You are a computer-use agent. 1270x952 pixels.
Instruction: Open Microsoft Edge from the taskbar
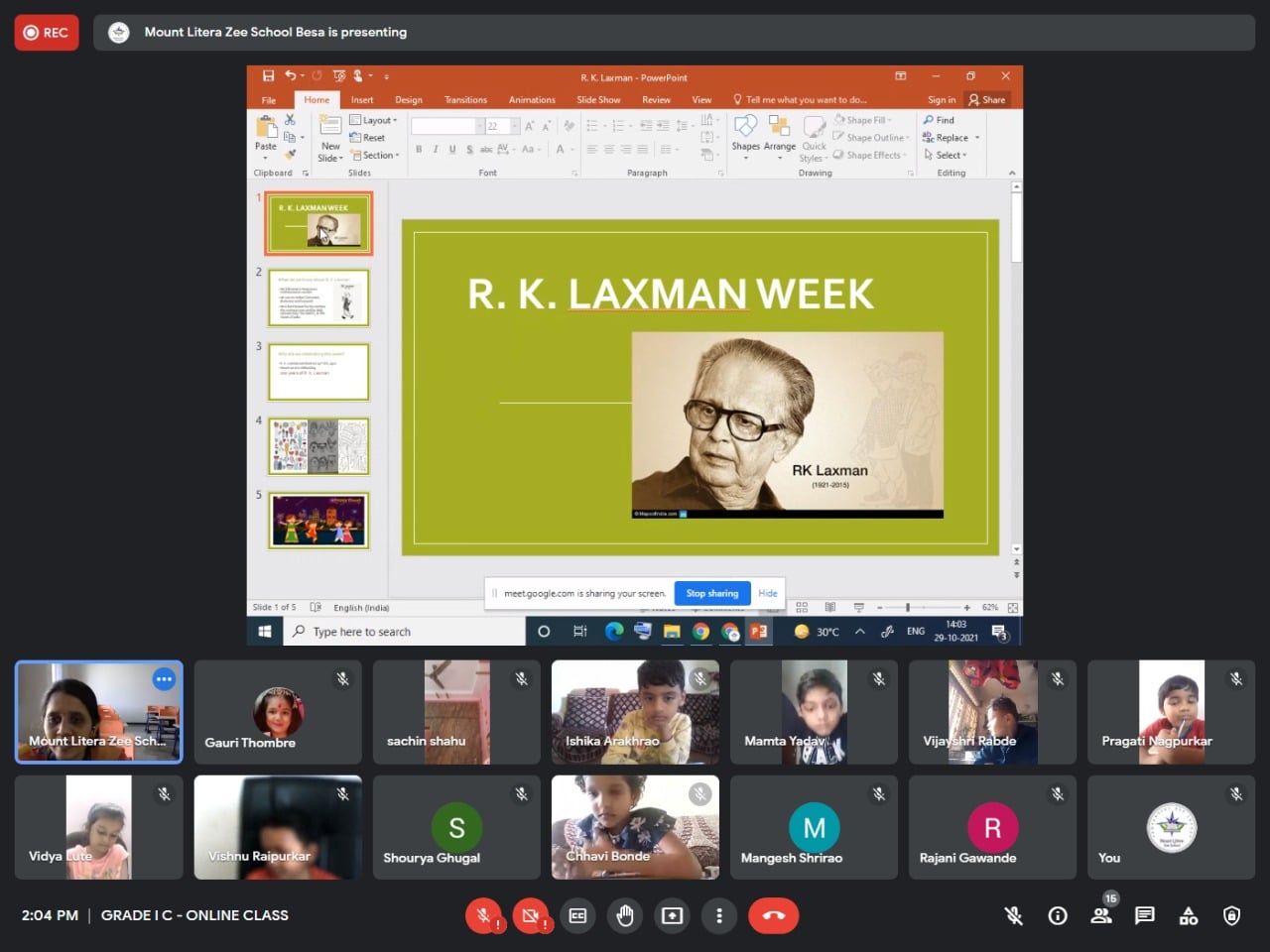[614, 632]
